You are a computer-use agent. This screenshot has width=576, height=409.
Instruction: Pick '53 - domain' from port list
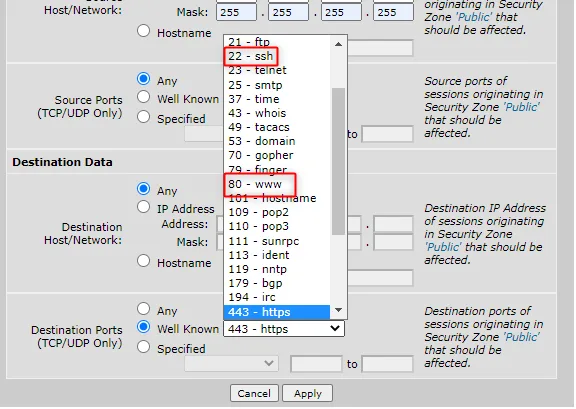pos(277,141)
